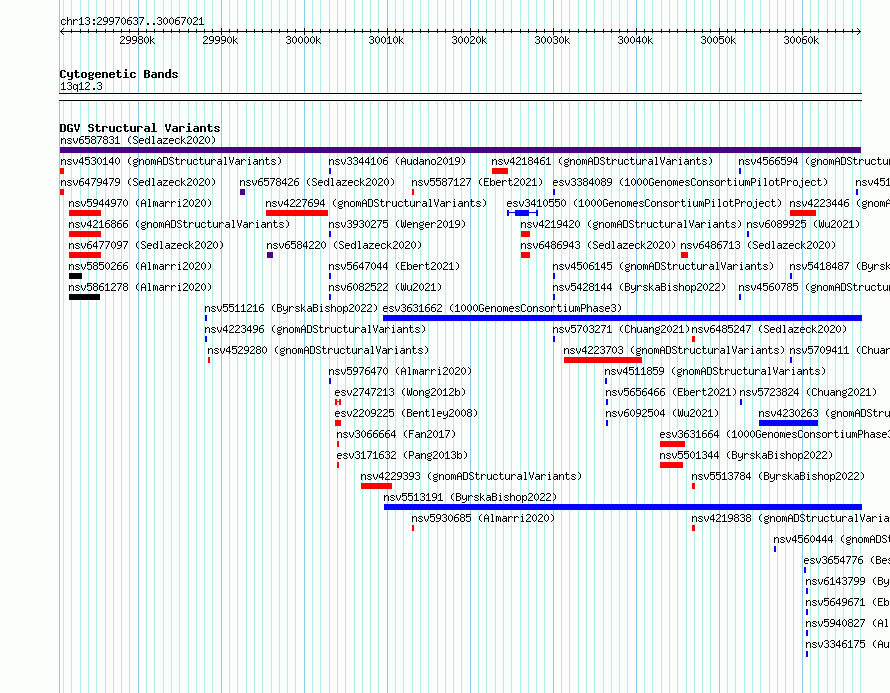Click red bar under nsv6477097 (Sedlazeck2020)
This screenshot has height=693, width=890.
pos(85,255)
